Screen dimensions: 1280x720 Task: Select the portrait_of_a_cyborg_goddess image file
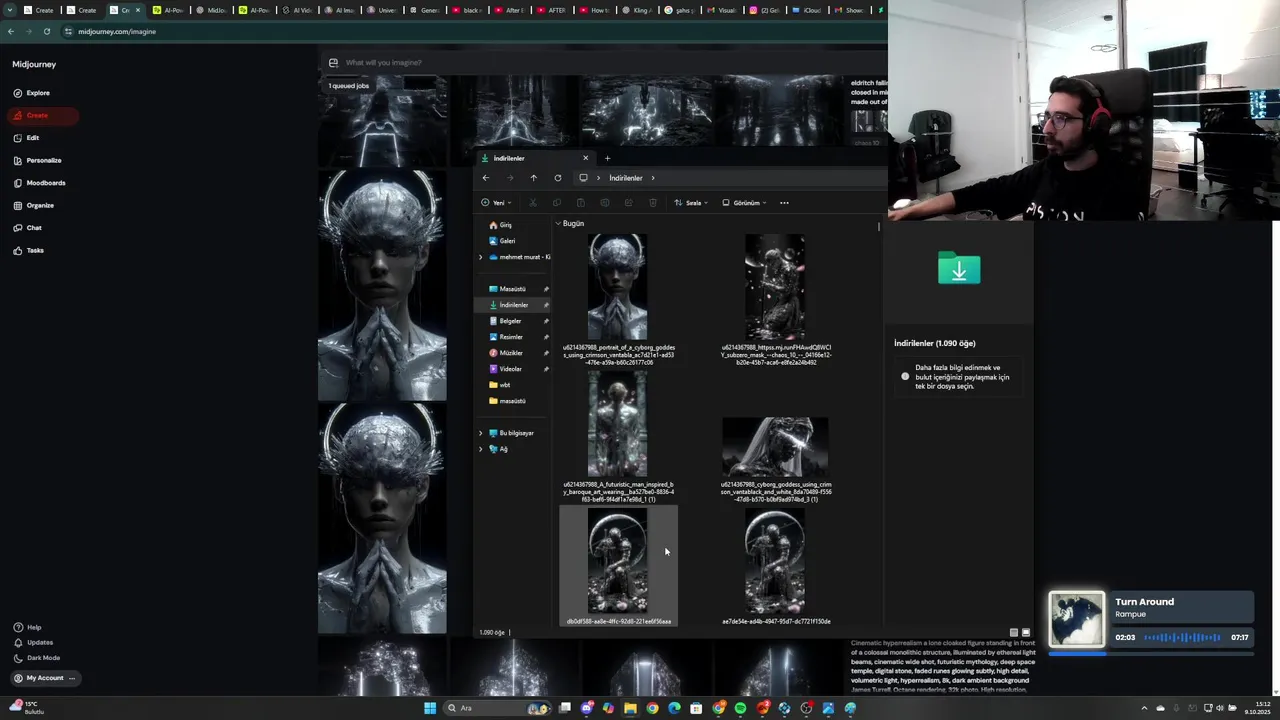point(618,299)
